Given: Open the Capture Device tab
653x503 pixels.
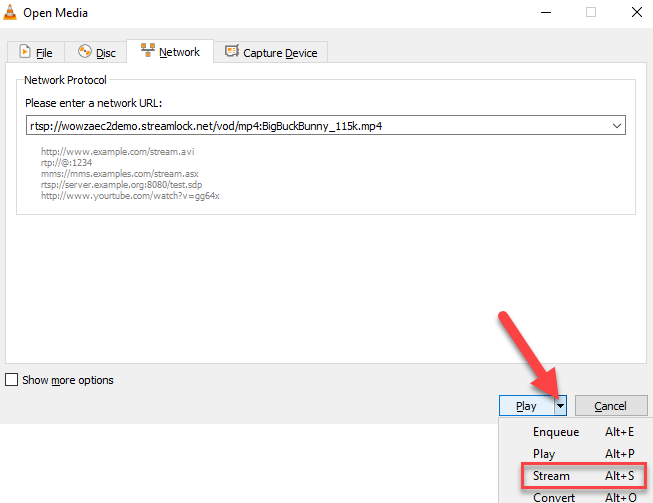Looking at the screenshot, I should [271, 52].
